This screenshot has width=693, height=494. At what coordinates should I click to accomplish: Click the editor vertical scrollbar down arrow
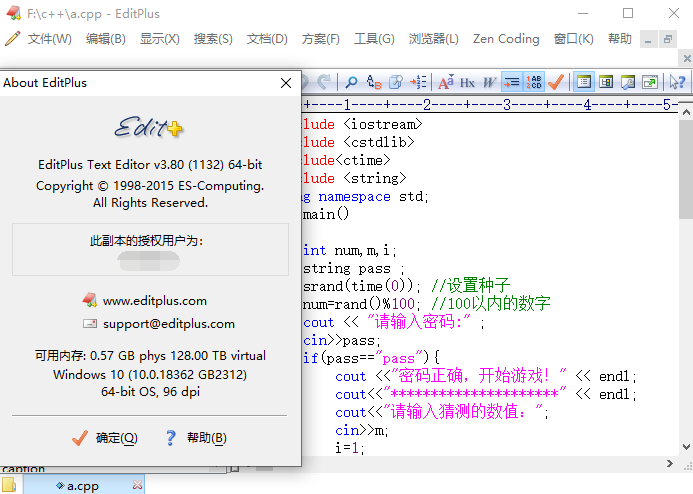(686, 447)
